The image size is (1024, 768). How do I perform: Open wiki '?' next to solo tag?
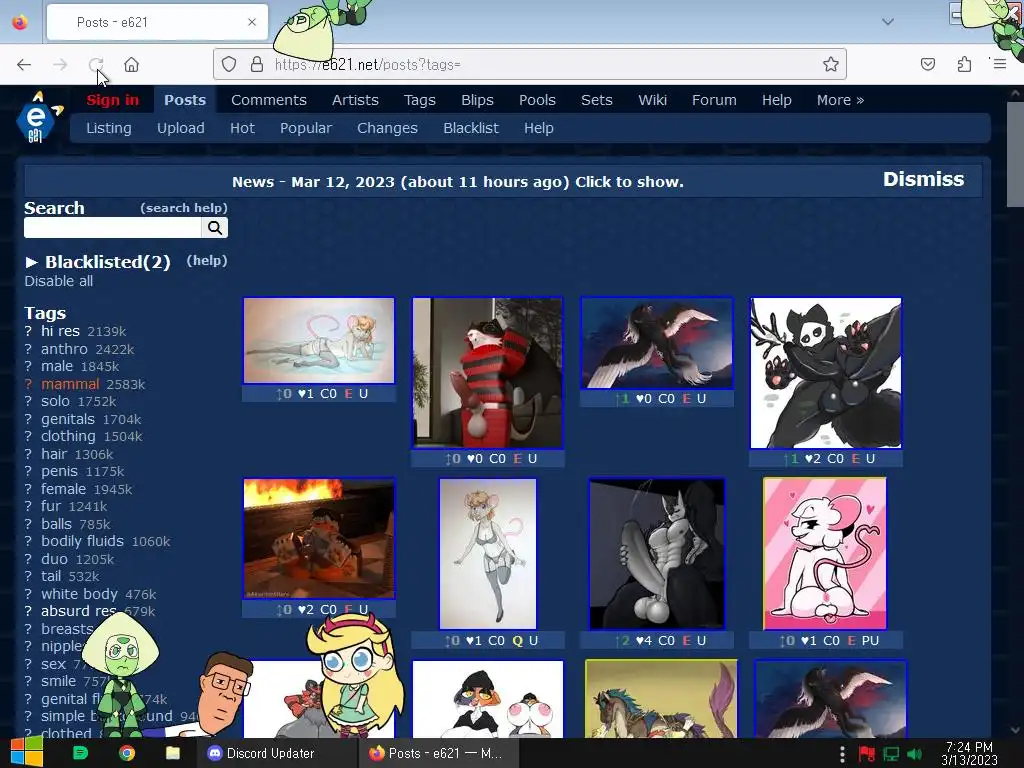click(28, 402)
